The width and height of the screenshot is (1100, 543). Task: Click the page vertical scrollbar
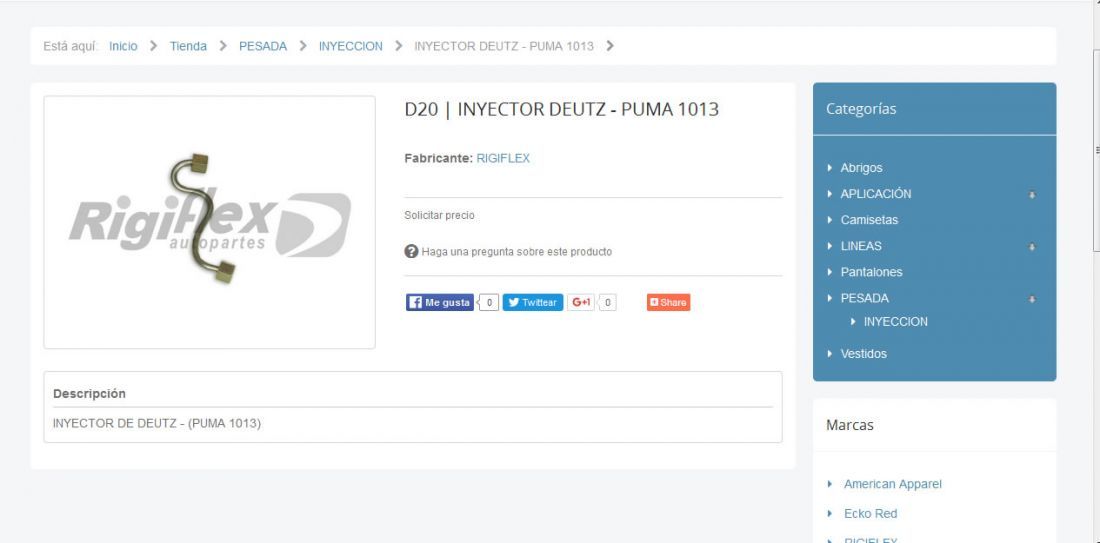point(1096,150)
